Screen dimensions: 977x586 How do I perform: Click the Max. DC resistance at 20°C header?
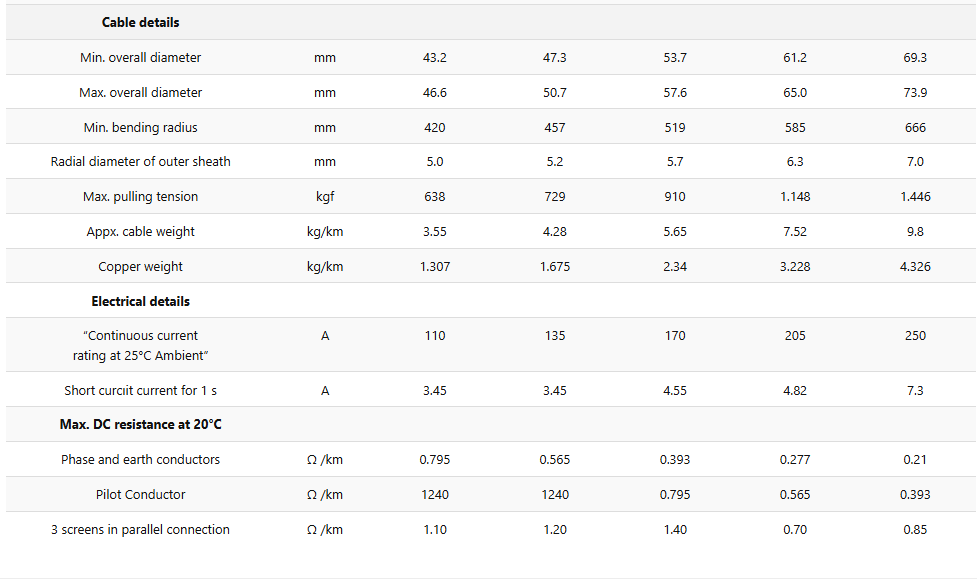point(141,425)
